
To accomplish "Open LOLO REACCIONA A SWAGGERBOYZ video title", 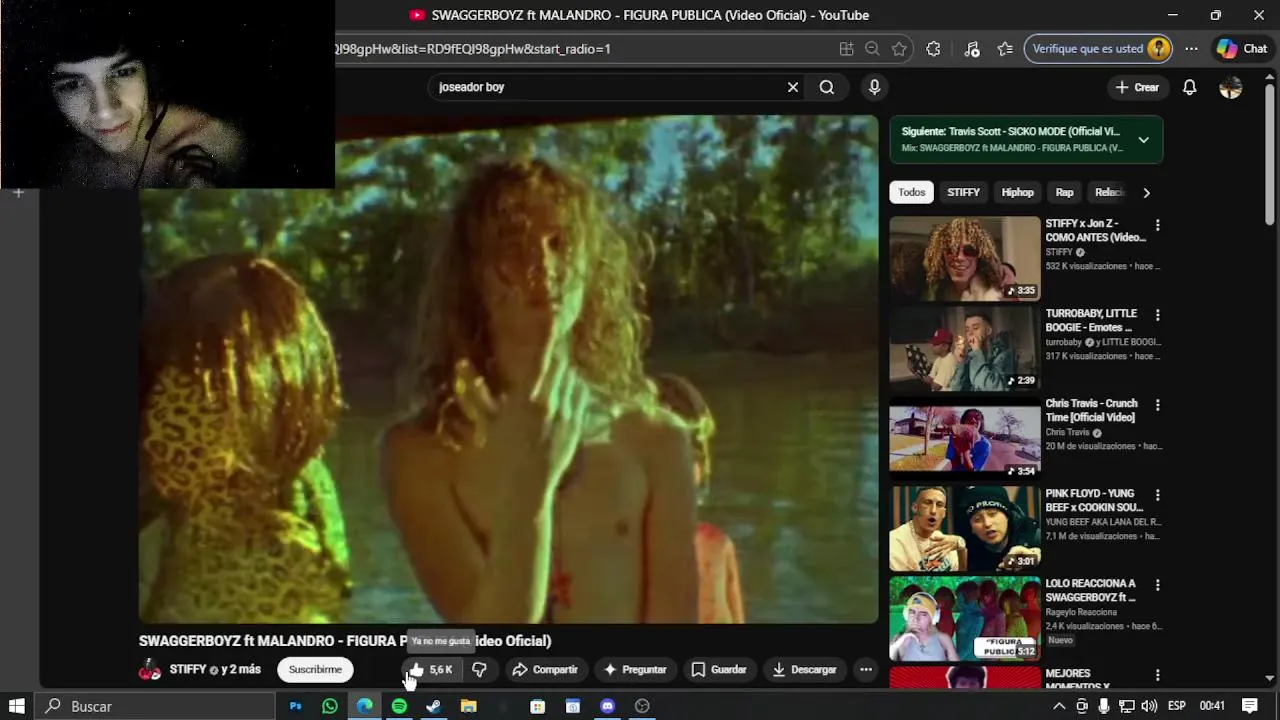I will click(x=1091, y=590).
